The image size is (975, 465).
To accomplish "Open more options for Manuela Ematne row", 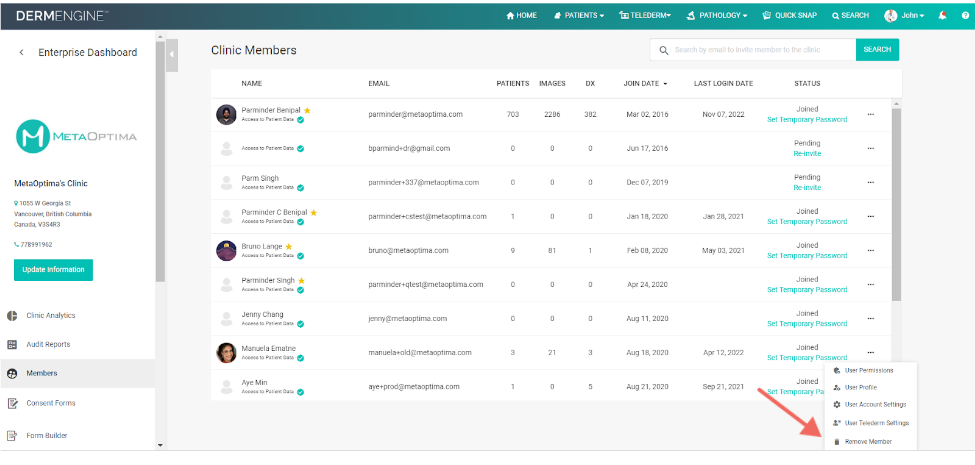I will pos(871,352).
